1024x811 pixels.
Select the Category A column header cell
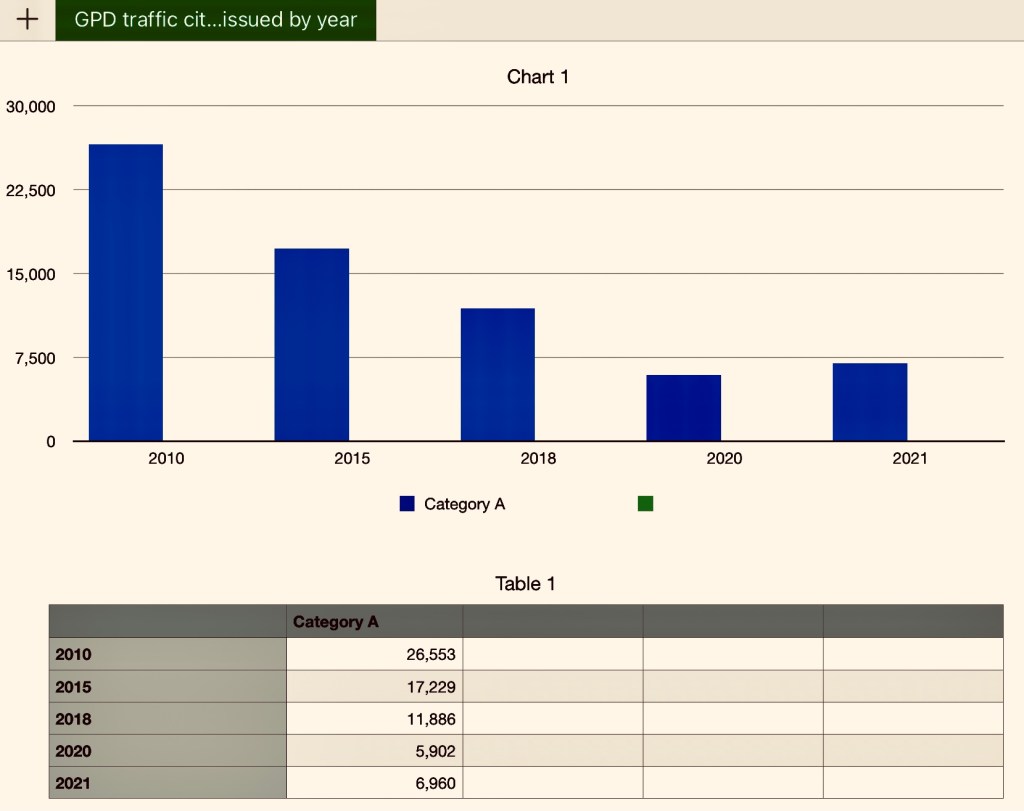point(374,622)
